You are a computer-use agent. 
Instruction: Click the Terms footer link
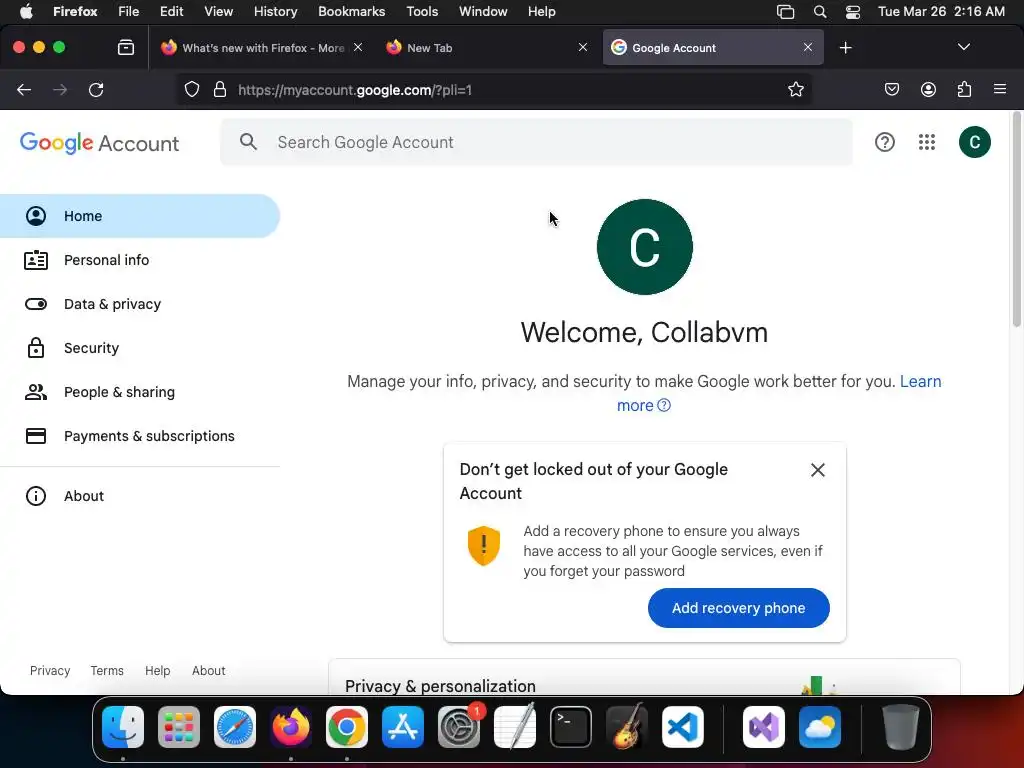[x=107, y=671]
